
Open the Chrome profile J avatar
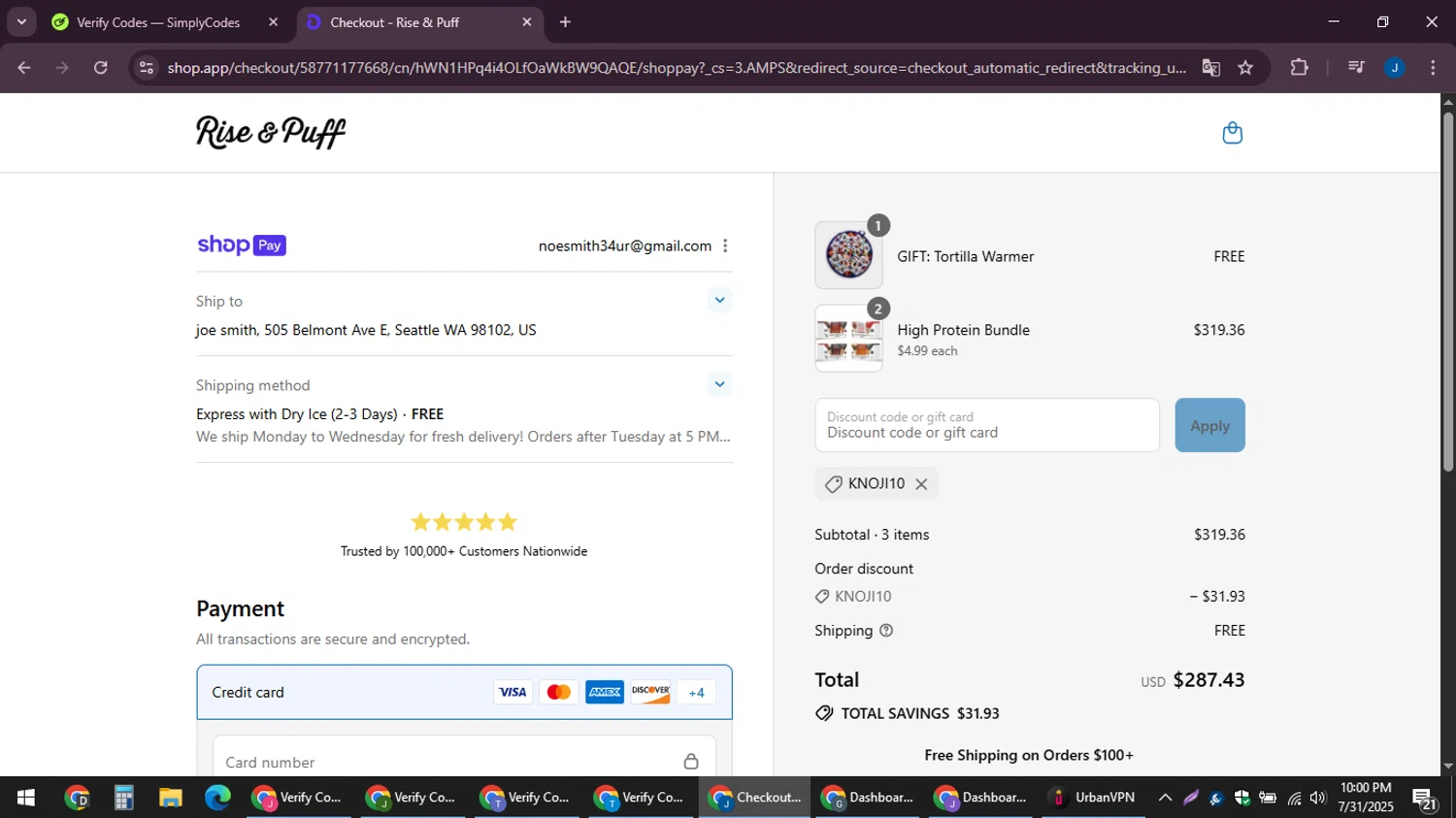point(1395,68)
